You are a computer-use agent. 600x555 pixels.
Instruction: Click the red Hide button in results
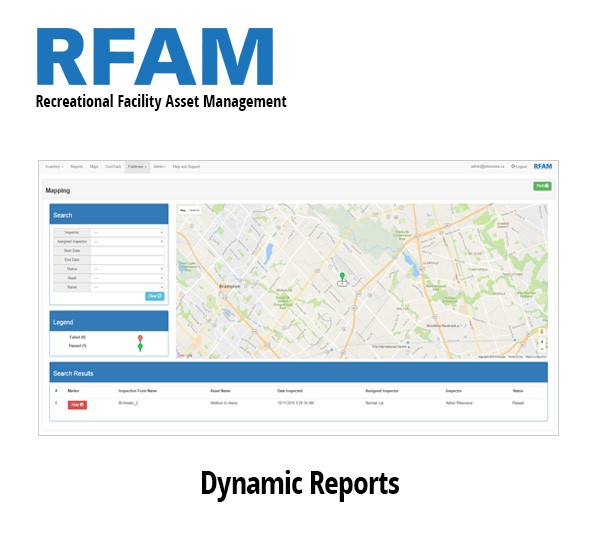tap(77, 404)
